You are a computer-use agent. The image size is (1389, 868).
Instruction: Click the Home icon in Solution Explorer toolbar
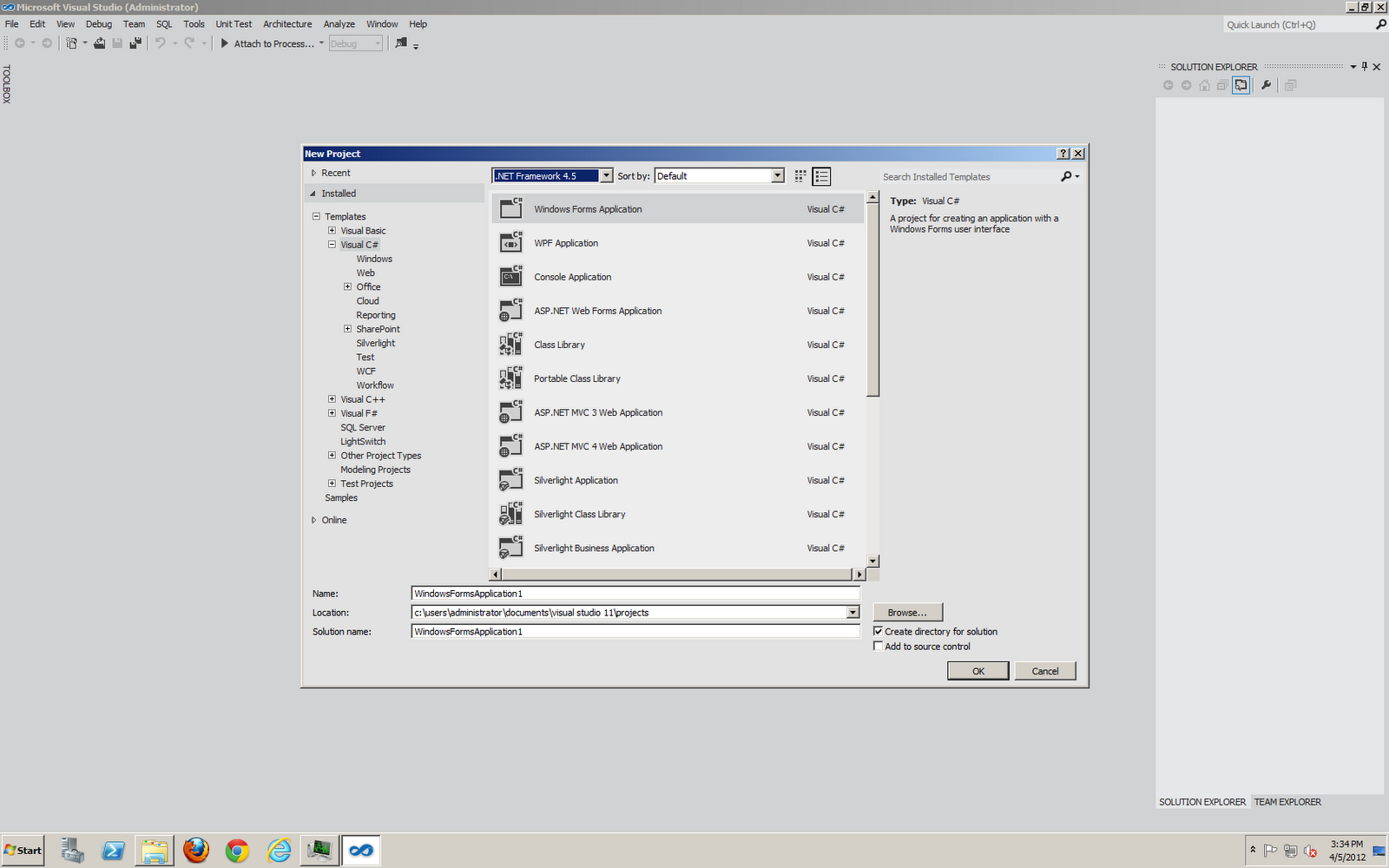(x=1204, y=85)
